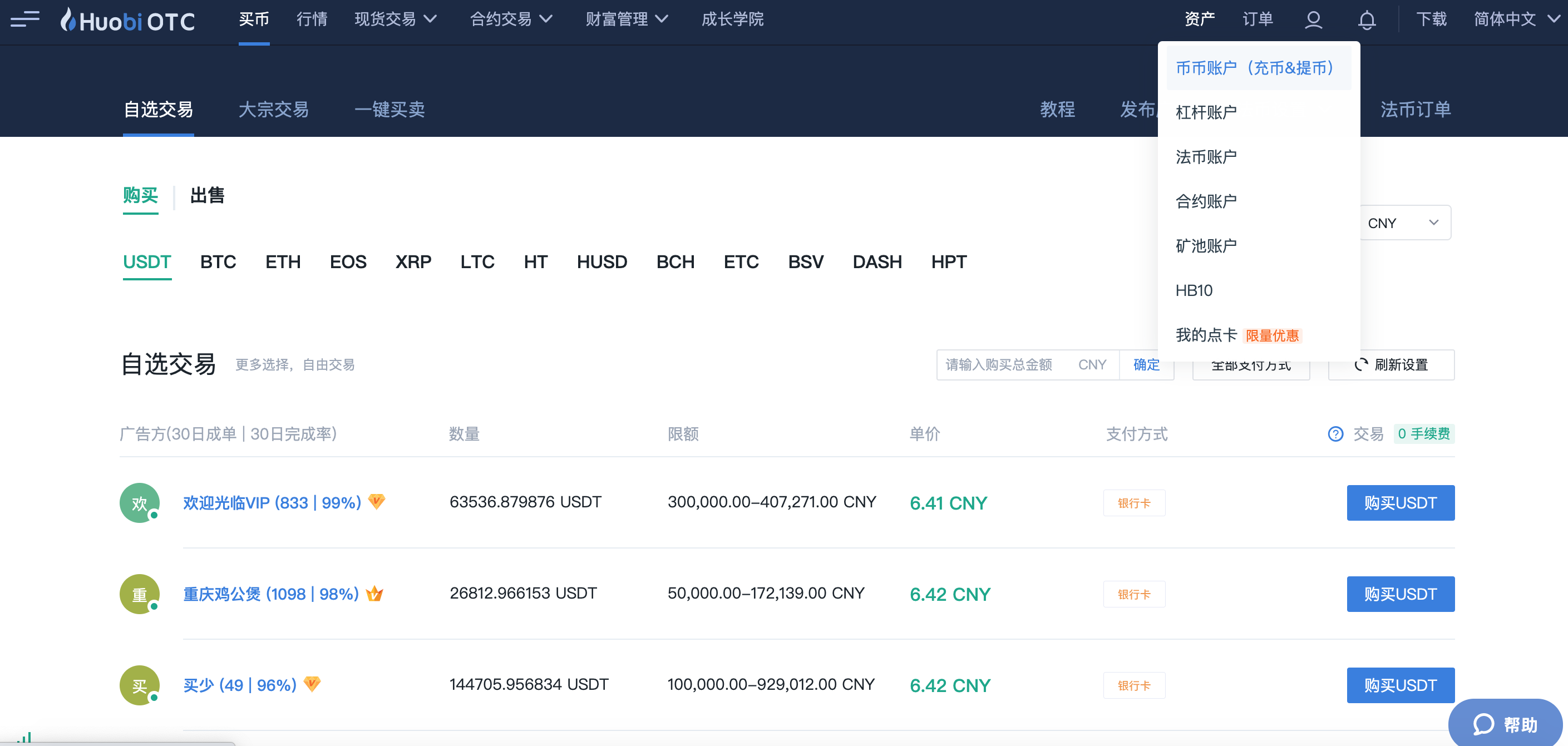Open merchant 欢迎光临VIP (833 | 99%)
The width and height of the screenshot is (1568, 746).
coord(272,502)
